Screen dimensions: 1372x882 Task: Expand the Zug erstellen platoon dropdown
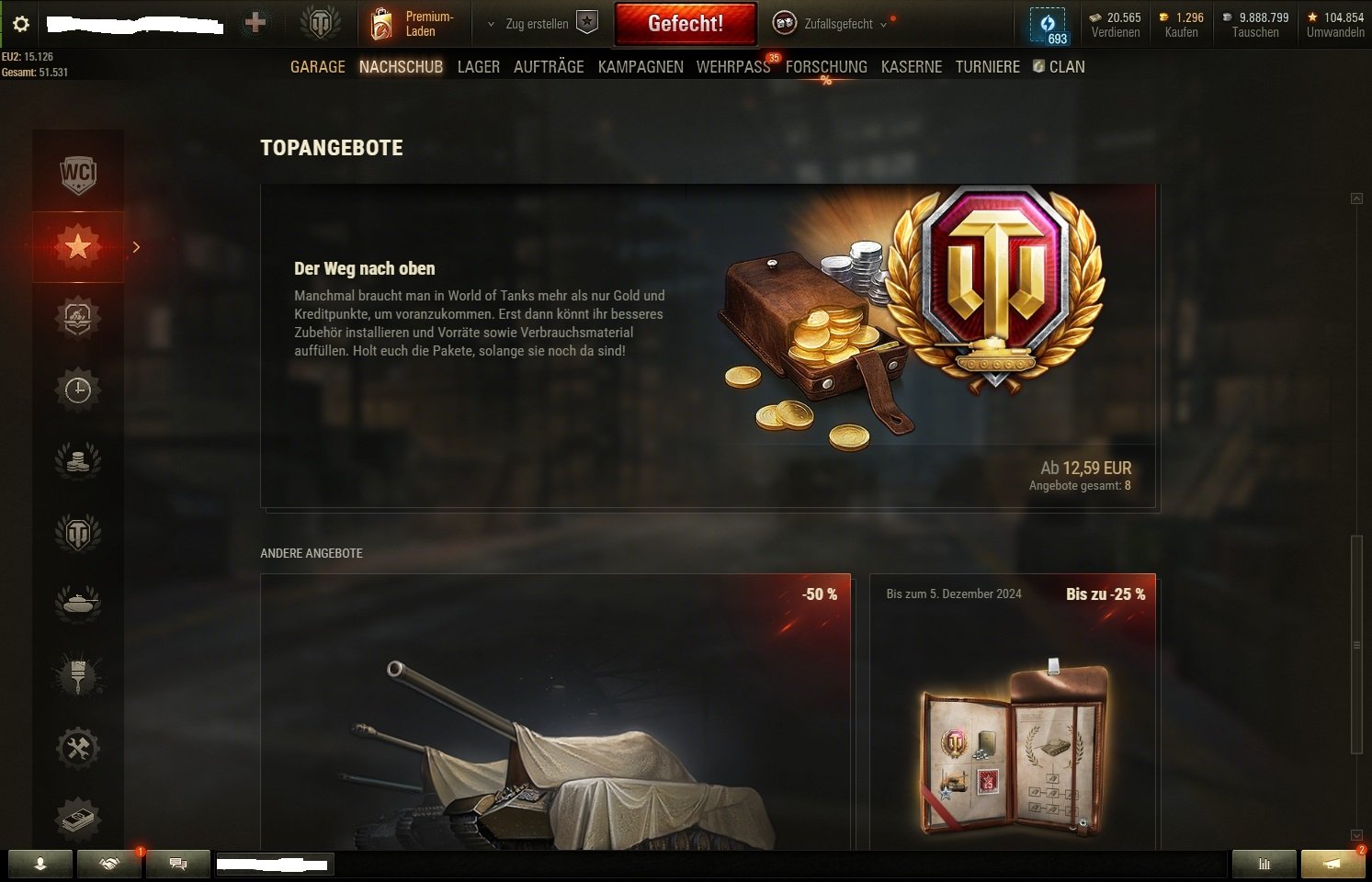pos(542,24)
